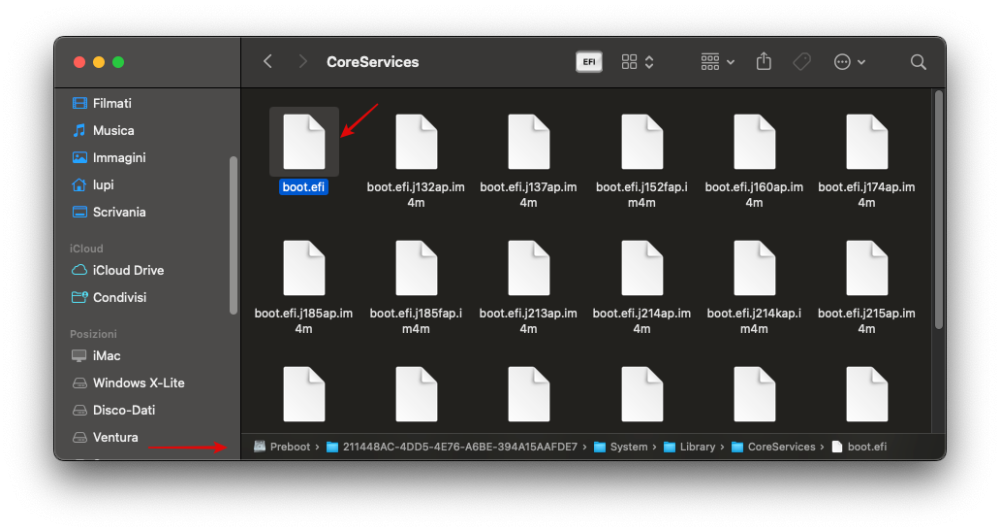Click the Share toolbar icon
This screenshot has height=532, width=1000.
tap(763, 62)
